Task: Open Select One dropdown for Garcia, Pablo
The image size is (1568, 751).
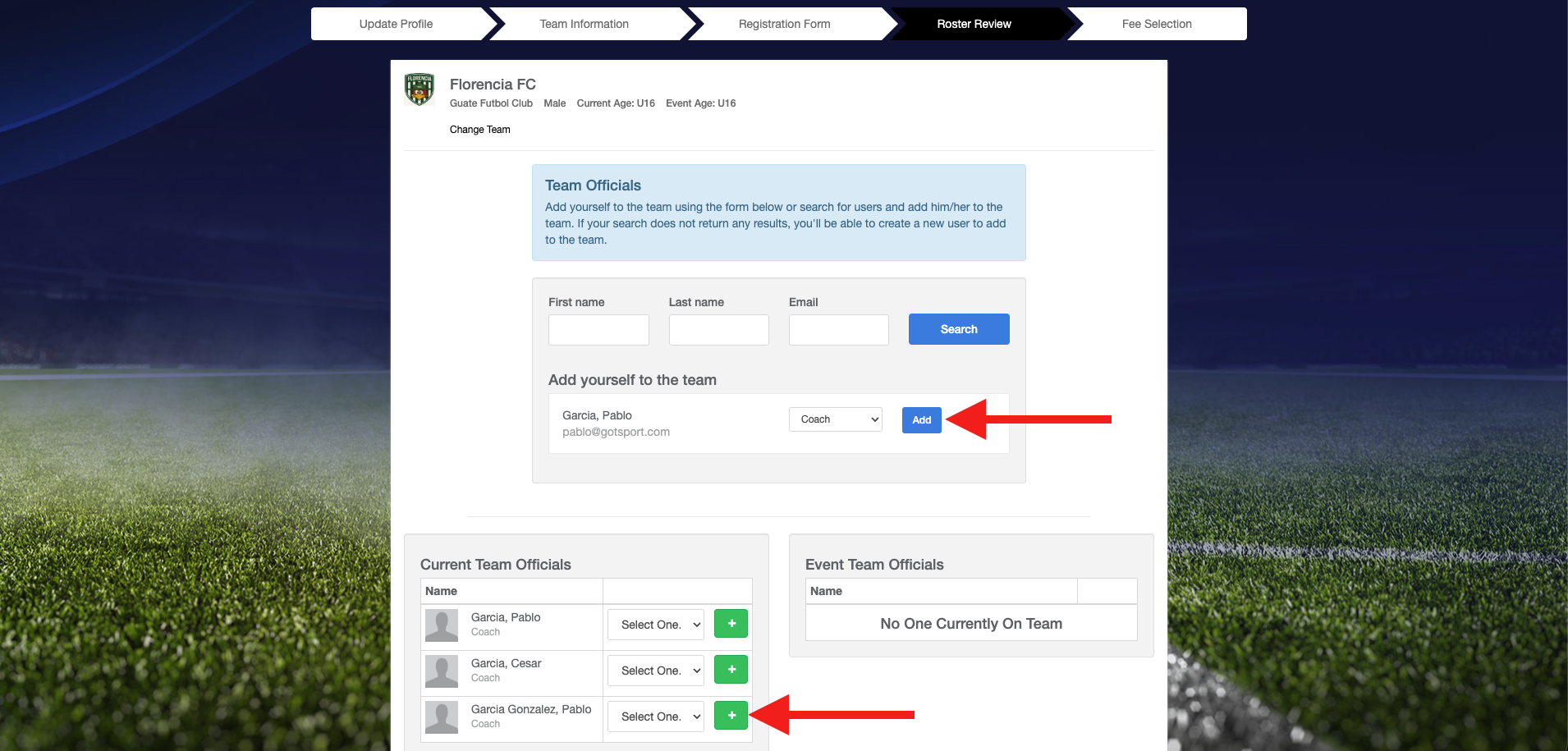Action: 656,625
